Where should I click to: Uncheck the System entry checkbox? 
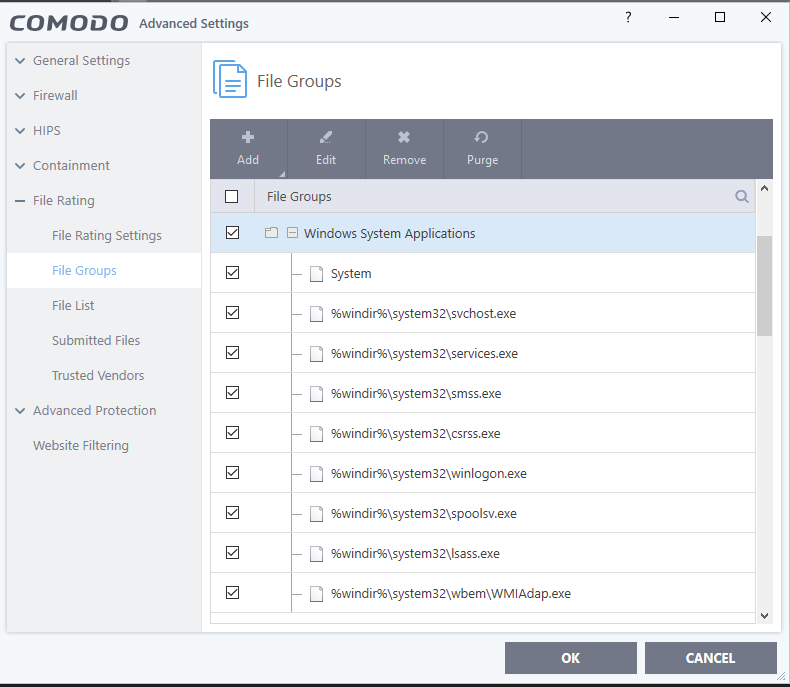(x=232, y=272)
